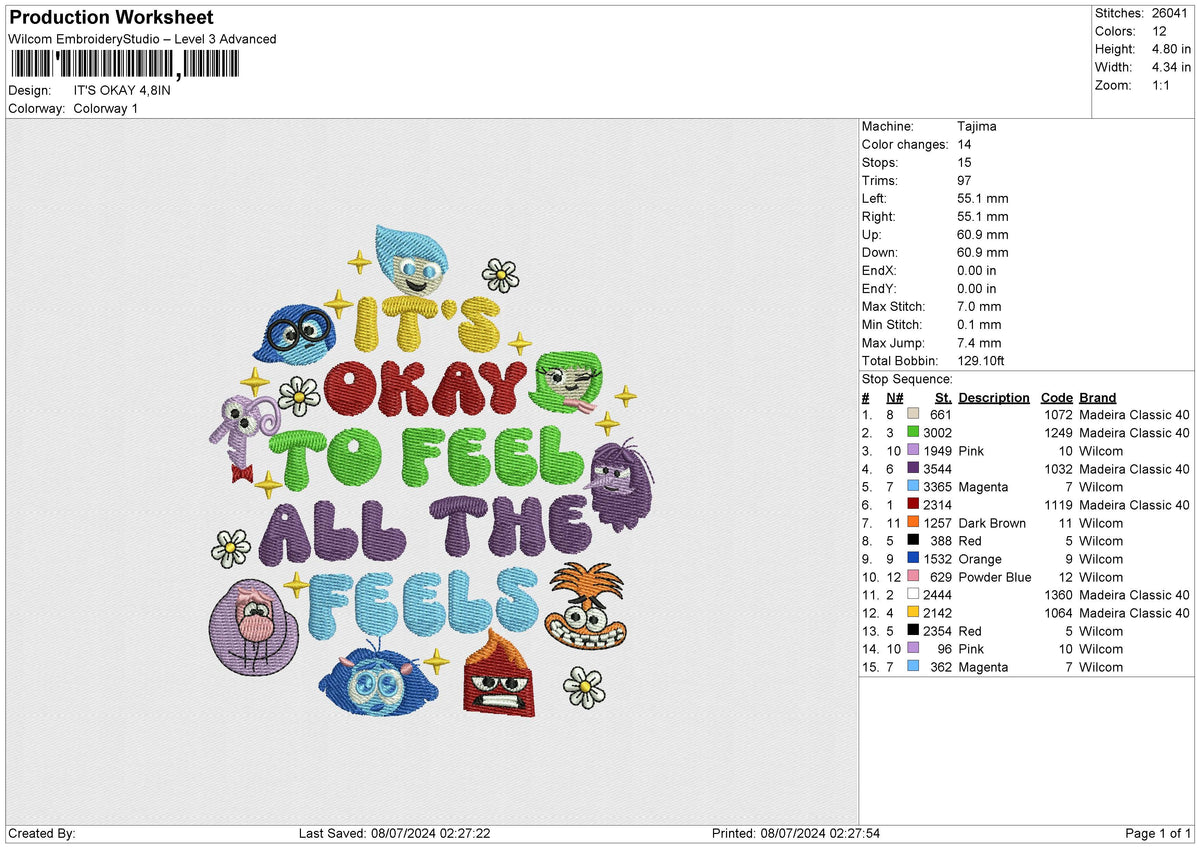Click the Left: label

tap(875, 199)
